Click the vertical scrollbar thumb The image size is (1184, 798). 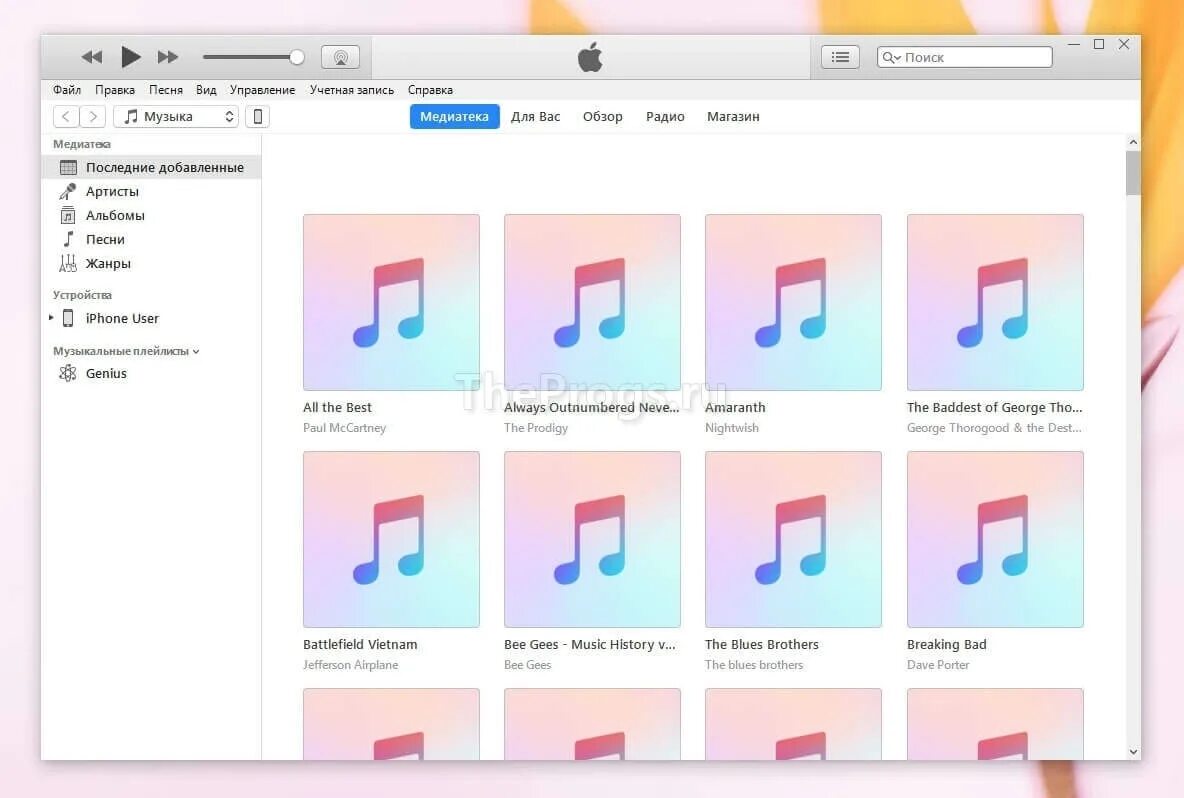pyautogui.click(x=1133, y=173)
